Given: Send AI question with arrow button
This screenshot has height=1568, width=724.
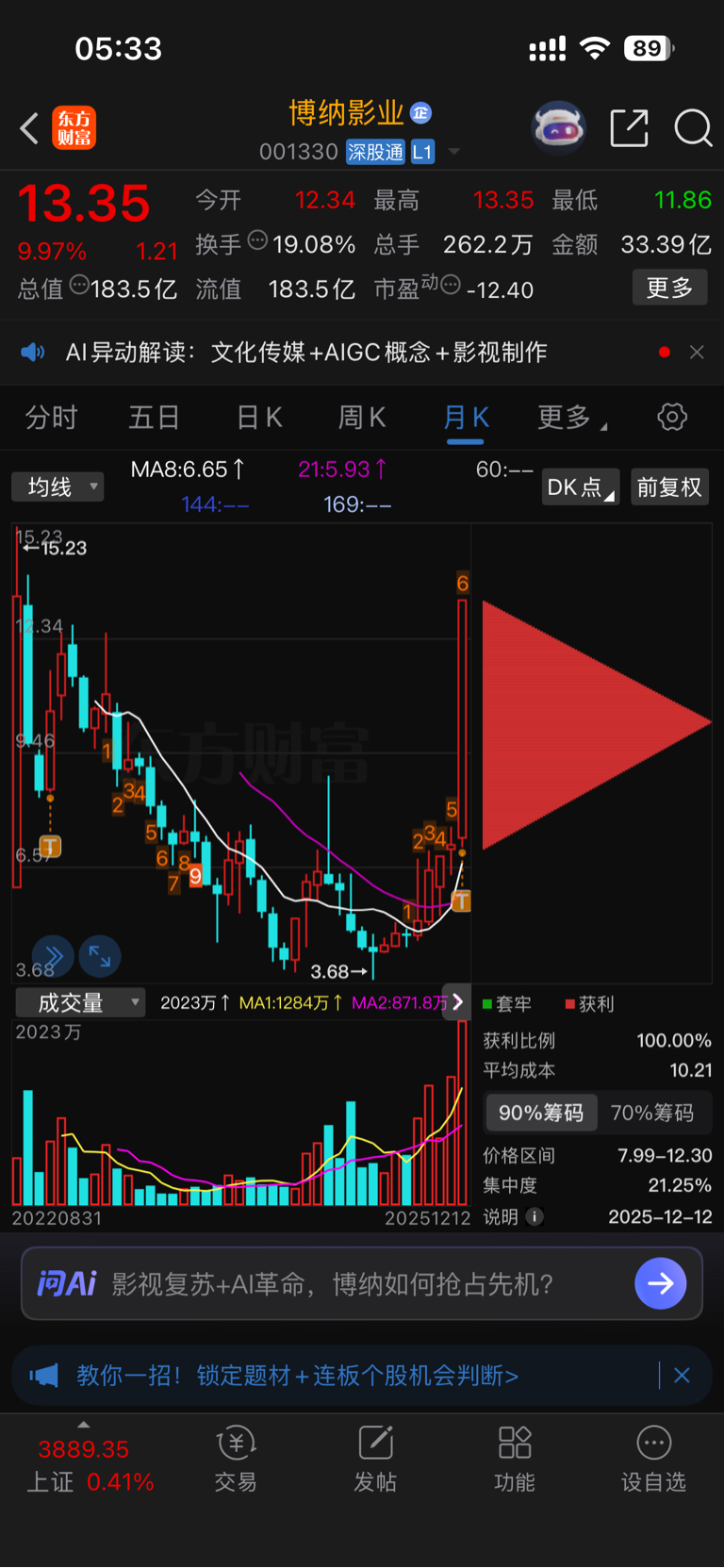Looking at the screenshot, I should (660, 1283).
